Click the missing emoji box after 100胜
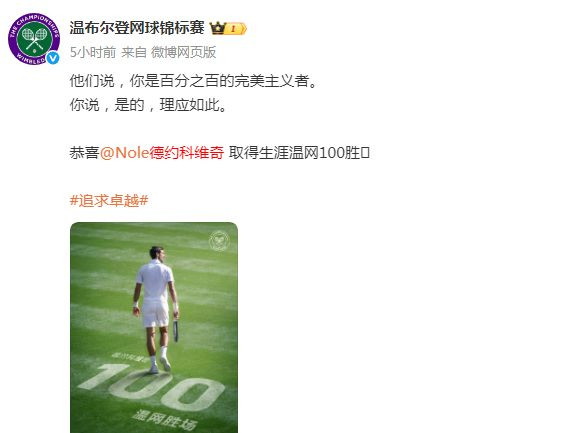 (365, 153)
